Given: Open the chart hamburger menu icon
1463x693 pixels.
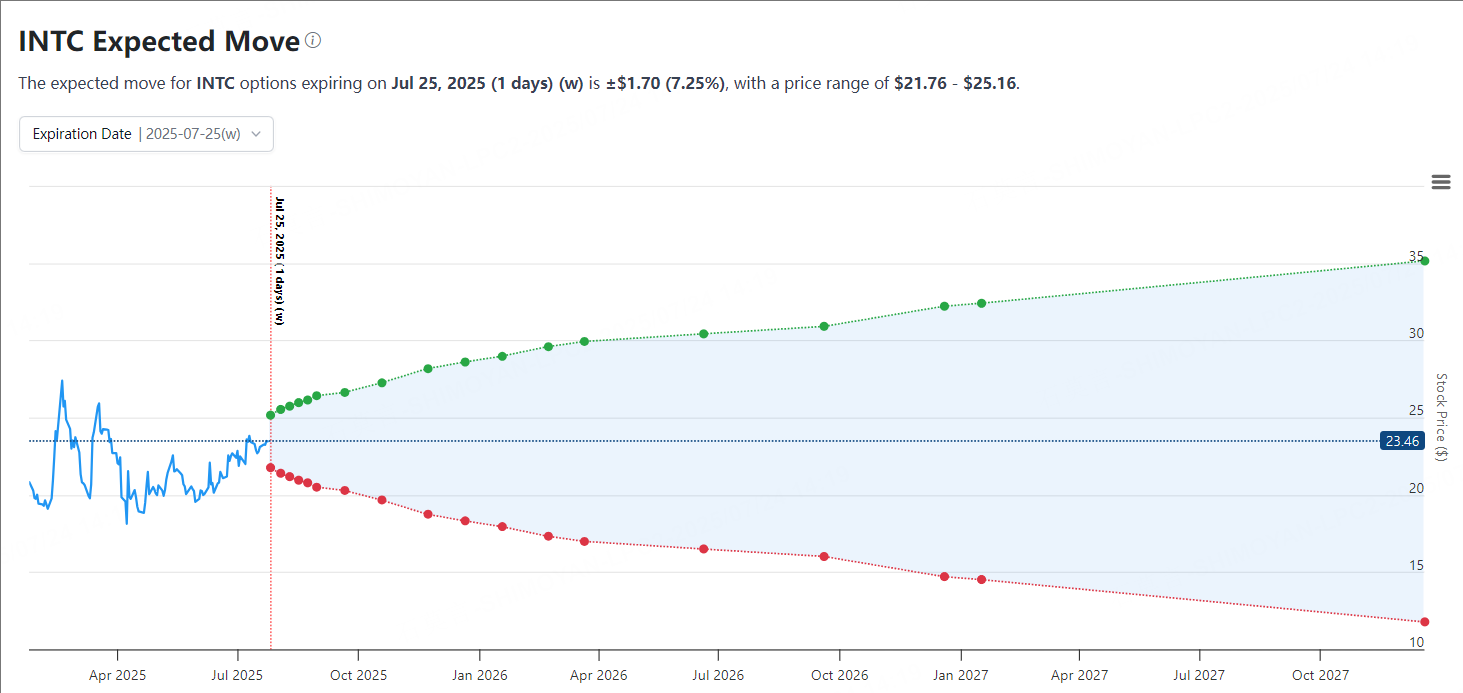Looking at the screenshot, I should [x=1441, y=181].
